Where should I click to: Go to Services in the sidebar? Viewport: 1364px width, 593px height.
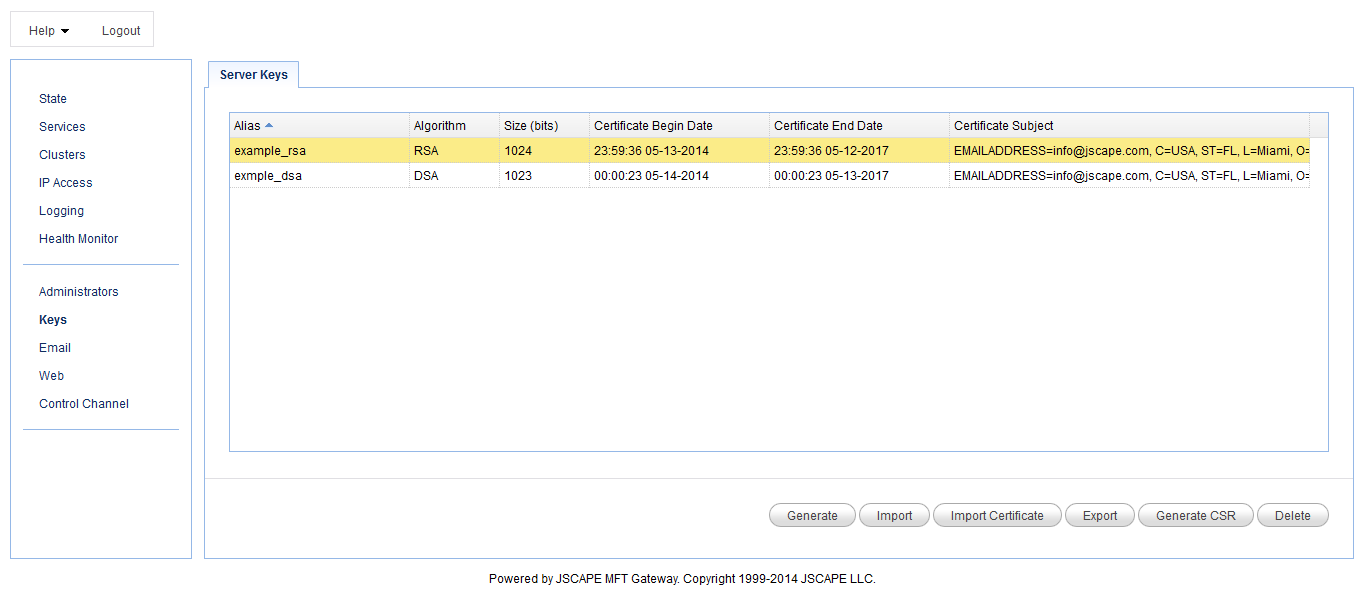62,127
